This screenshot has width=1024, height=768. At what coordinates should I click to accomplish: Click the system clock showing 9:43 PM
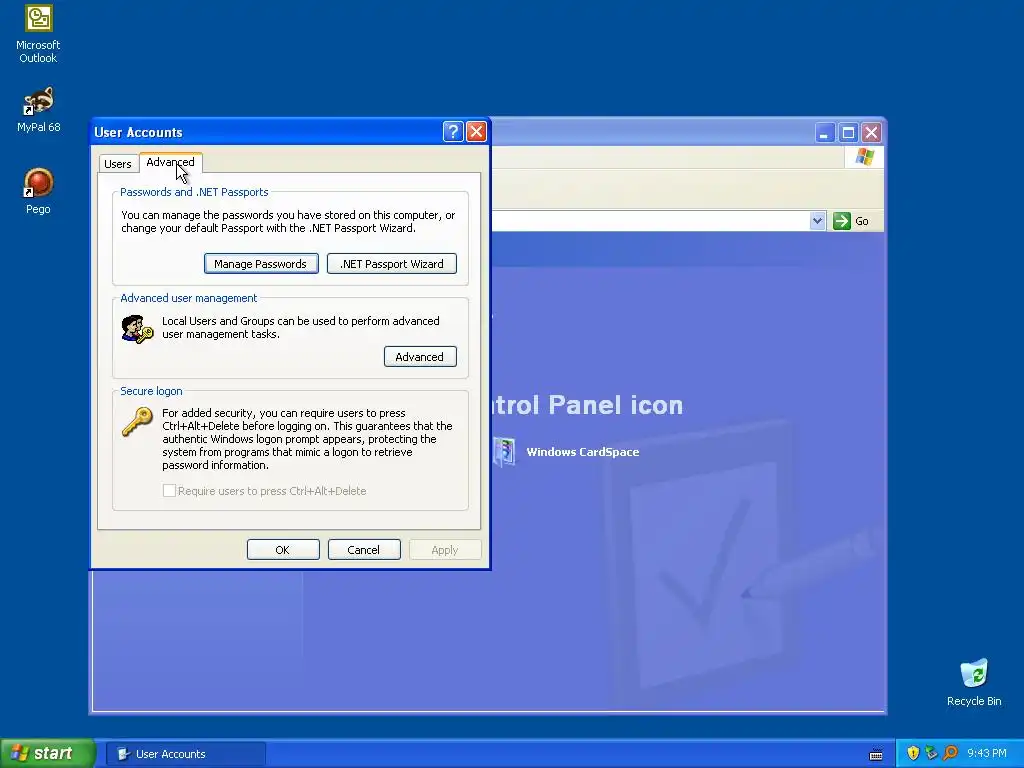987,753
